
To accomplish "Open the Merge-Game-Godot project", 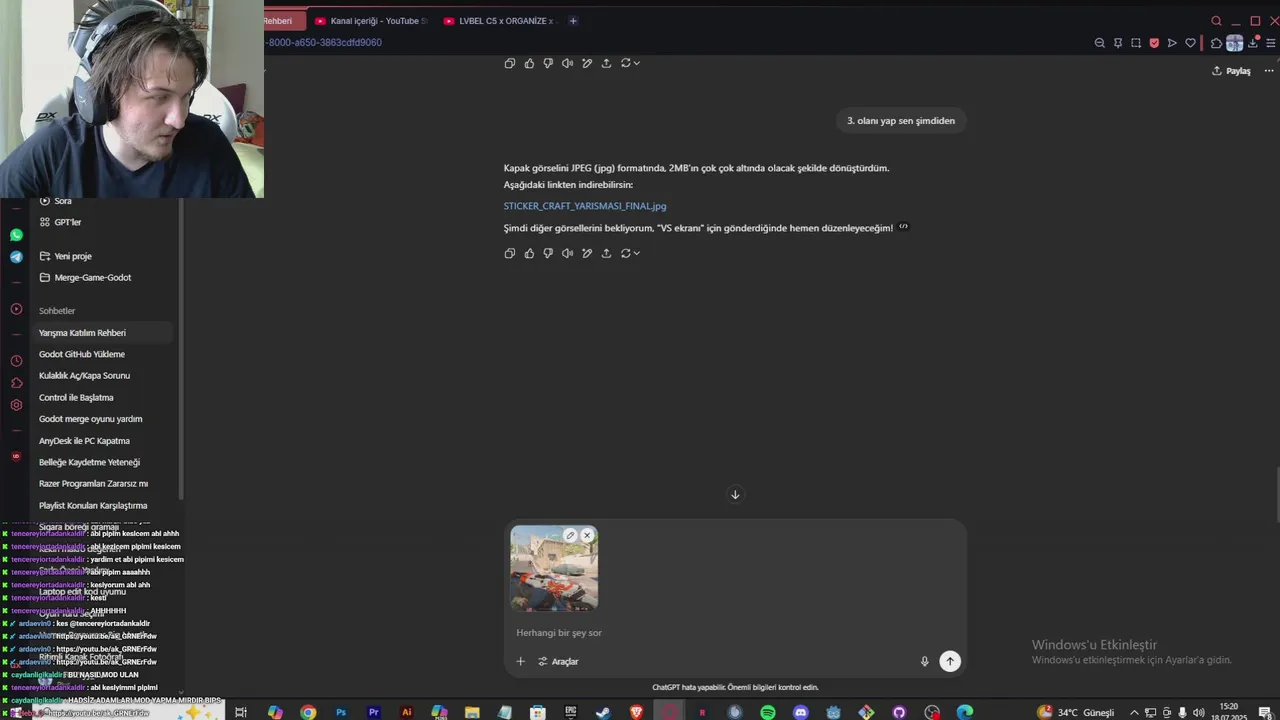I will [85, 277].
